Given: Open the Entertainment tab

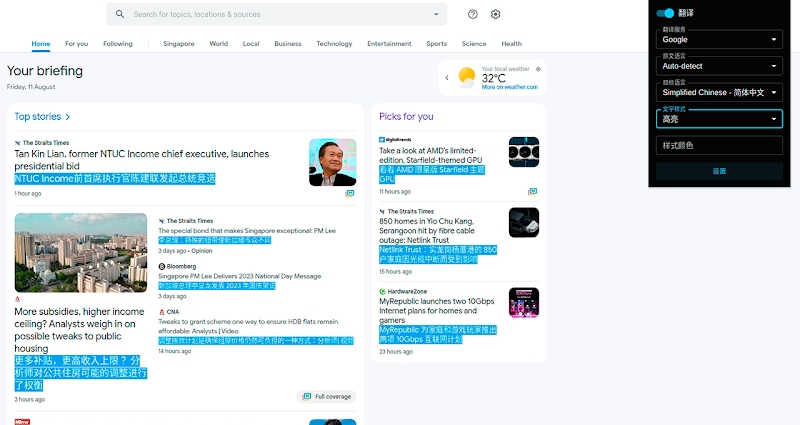Looking at the screenshot, I should [x=389, y=44].
